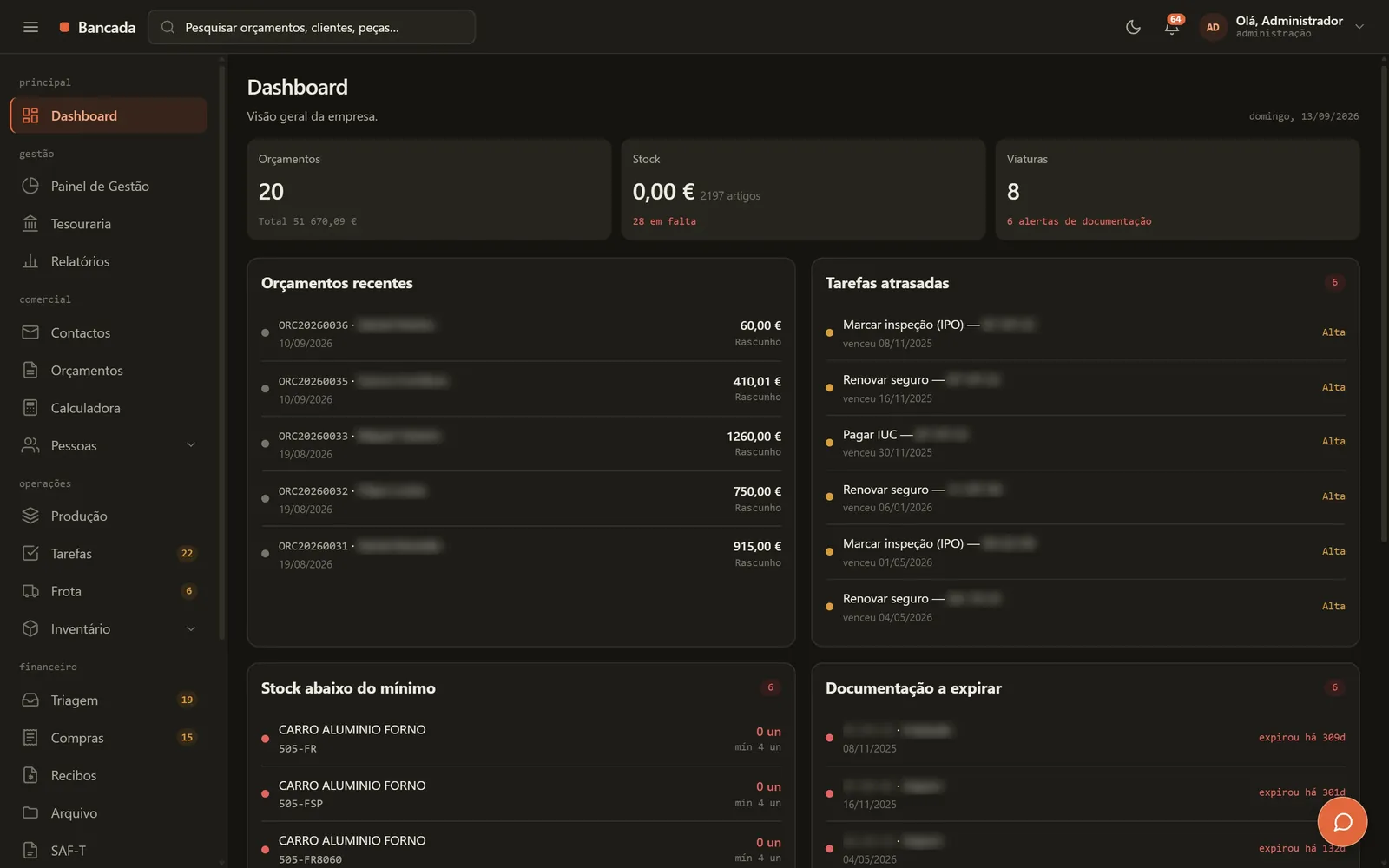Open budget ORC20260033
1389x868 pixels.
521,444
